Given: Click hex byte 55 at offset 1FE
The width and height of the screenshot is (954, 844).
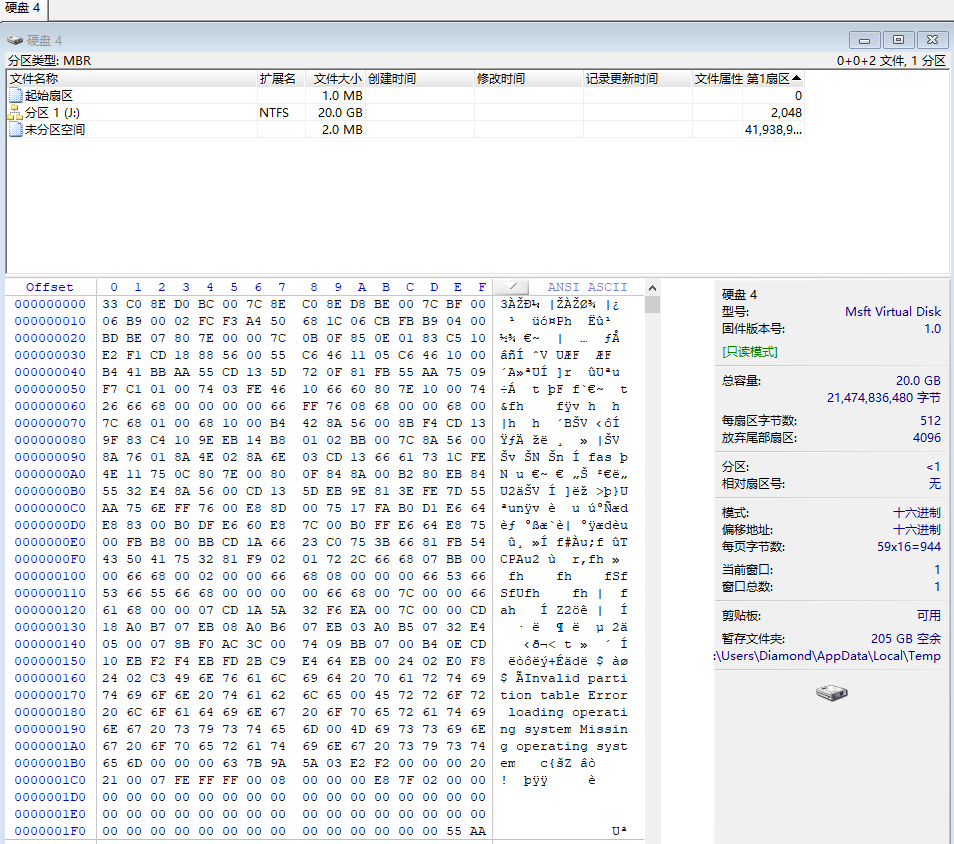Looking at the screenshot, I should coord(454,831).
